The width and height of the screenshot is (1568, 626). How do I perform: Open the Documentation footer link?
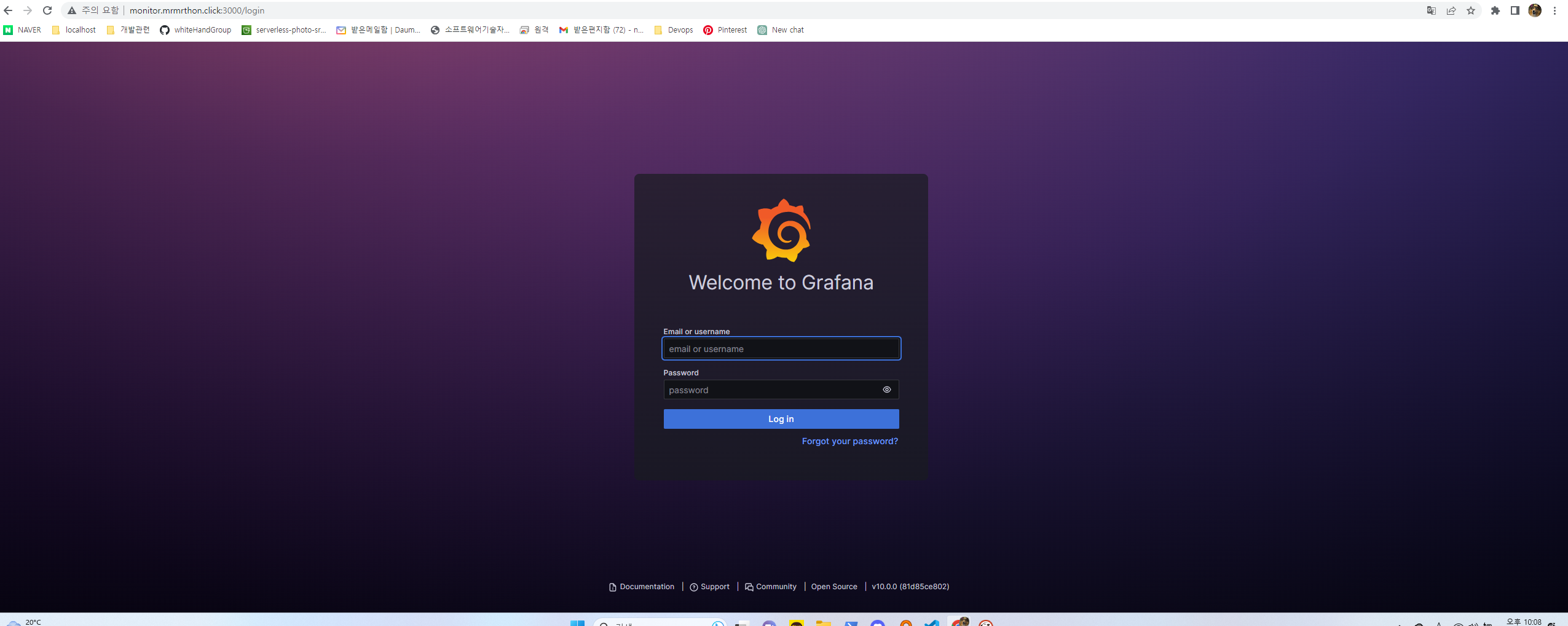[642, 587]
